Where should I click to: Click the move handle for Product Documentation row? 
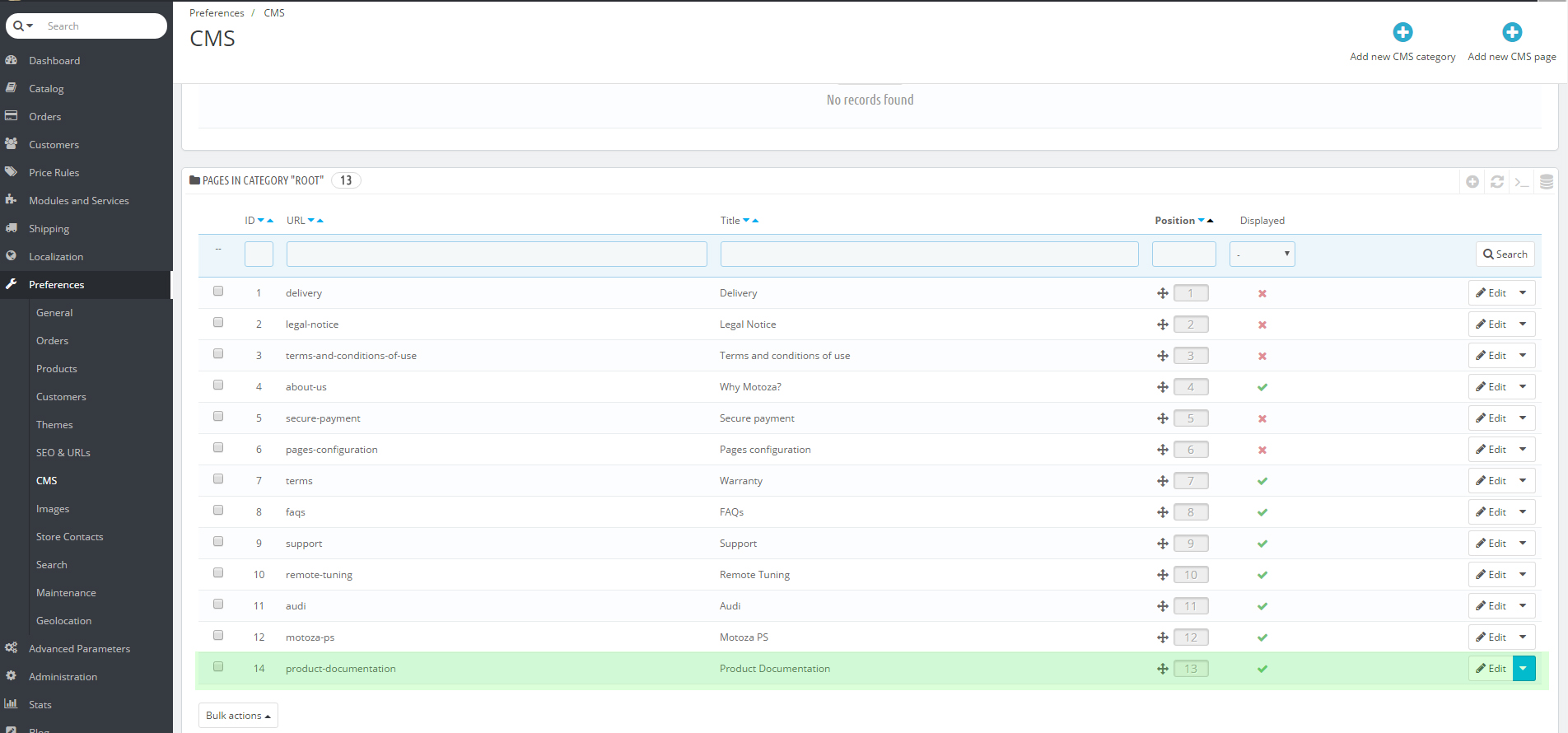point(1163,669)
